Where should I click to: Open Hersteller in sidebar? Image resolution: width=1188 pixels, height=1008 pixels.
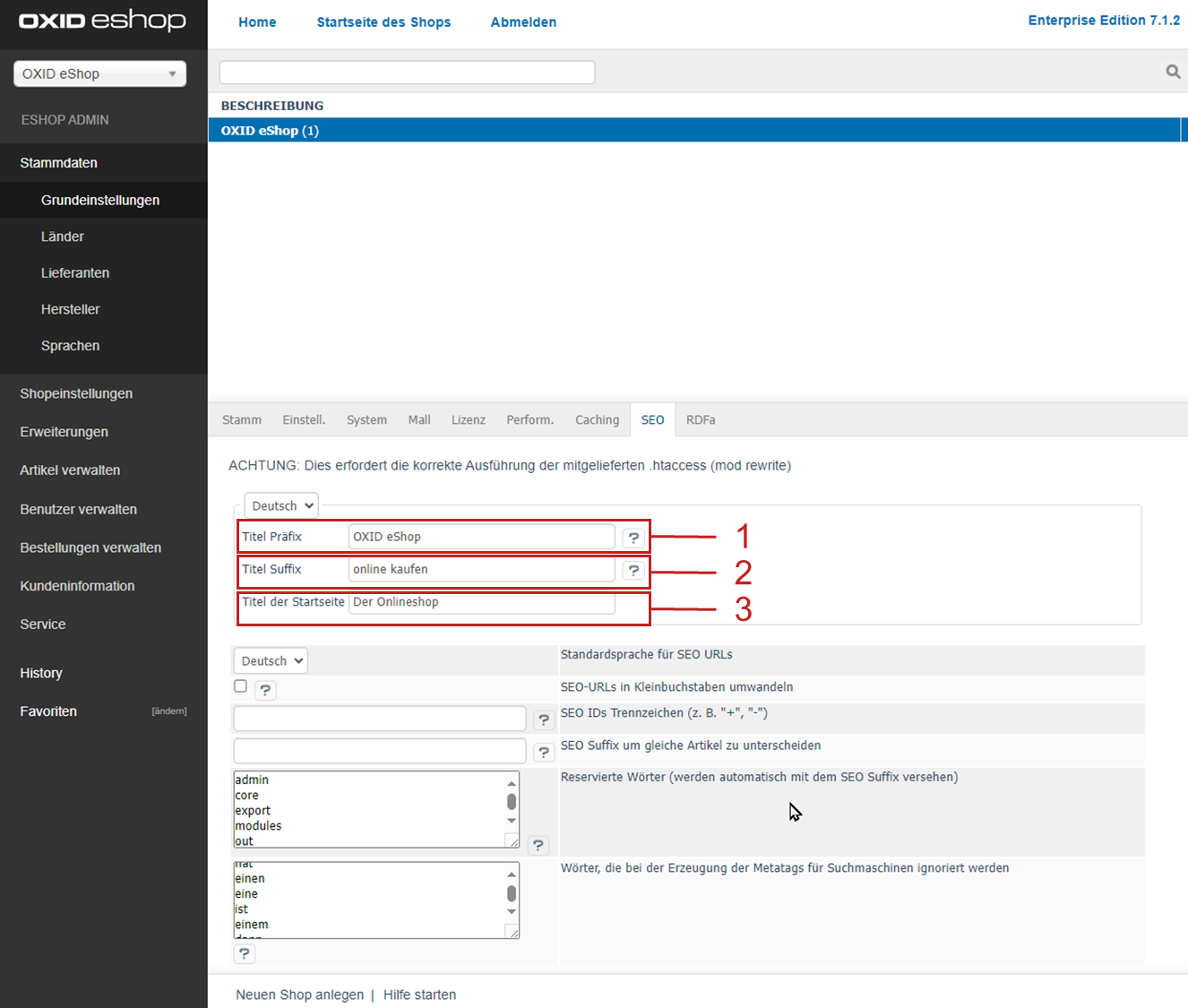click(x=71, y=309)
